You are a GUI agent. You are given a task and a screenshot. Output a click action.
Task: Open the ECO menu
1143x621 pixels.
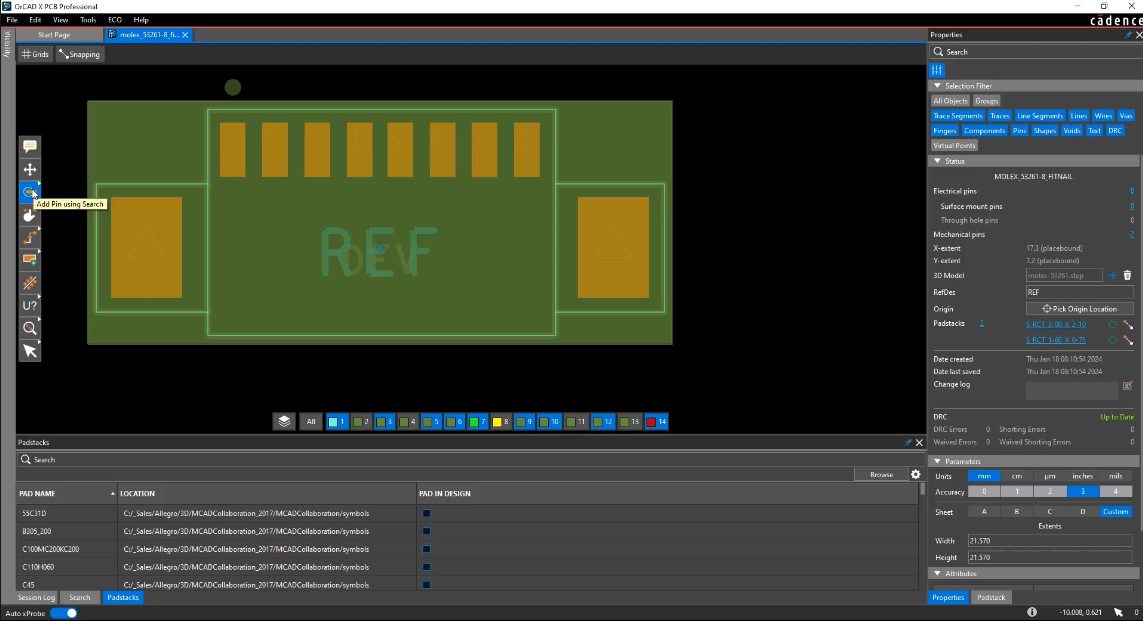pos(115,20)
